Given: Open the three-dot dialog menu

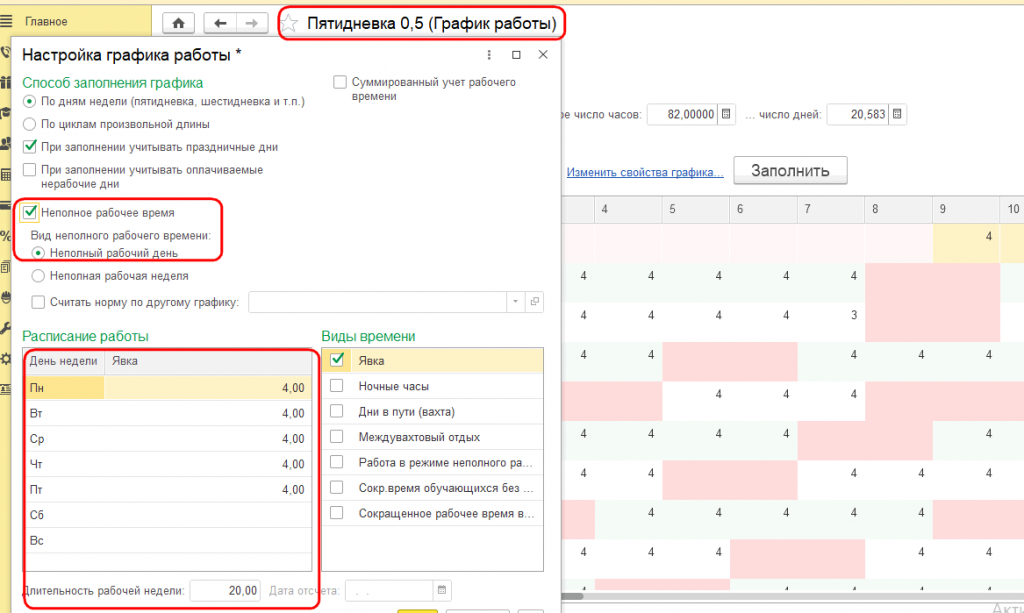Looking at the screenshot, I should tap(489, 55).
